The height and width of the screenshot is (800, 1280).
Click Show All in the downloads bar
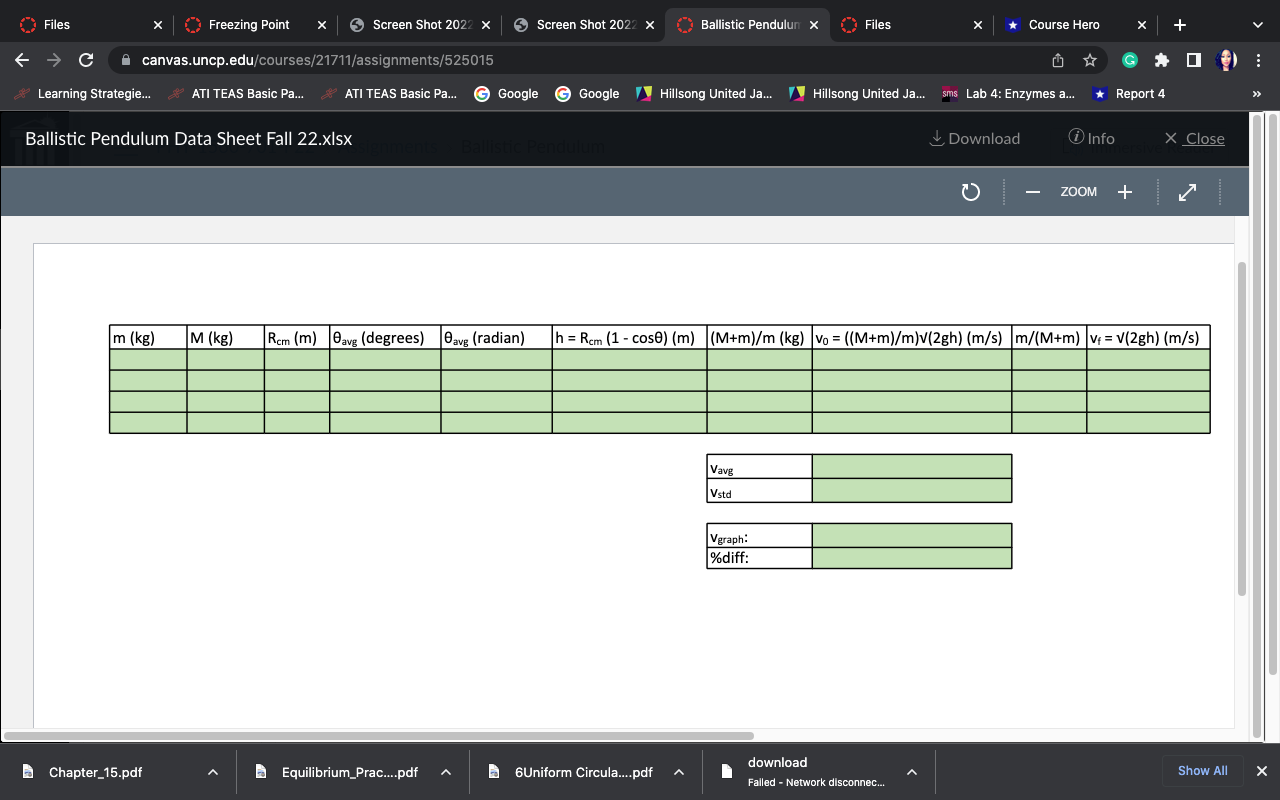tap(1203, 770)
